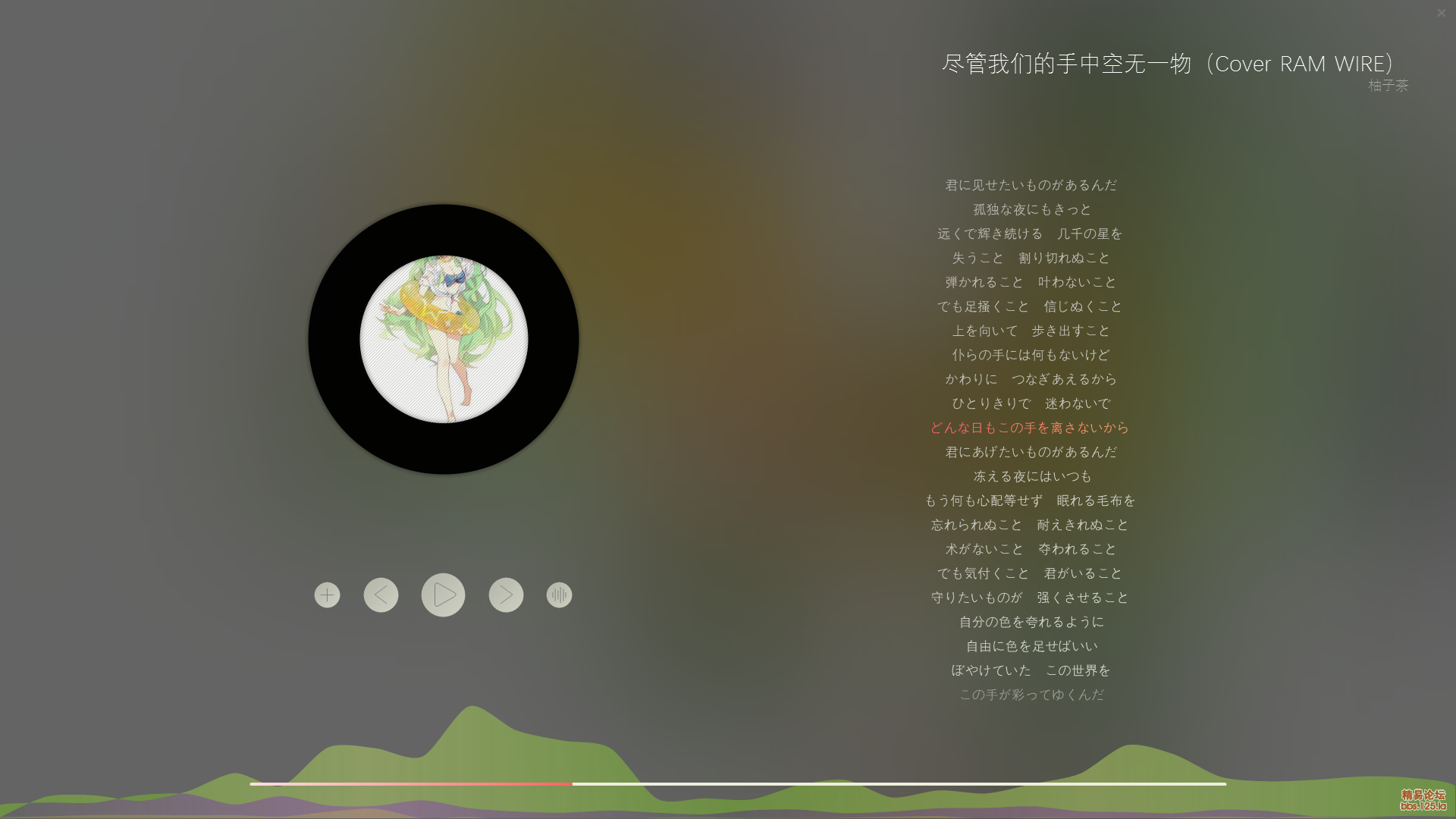
Task: Click lyric line この手が彩ってゆくんだ
Action: pyautogui.click(x=1031, y=695)
